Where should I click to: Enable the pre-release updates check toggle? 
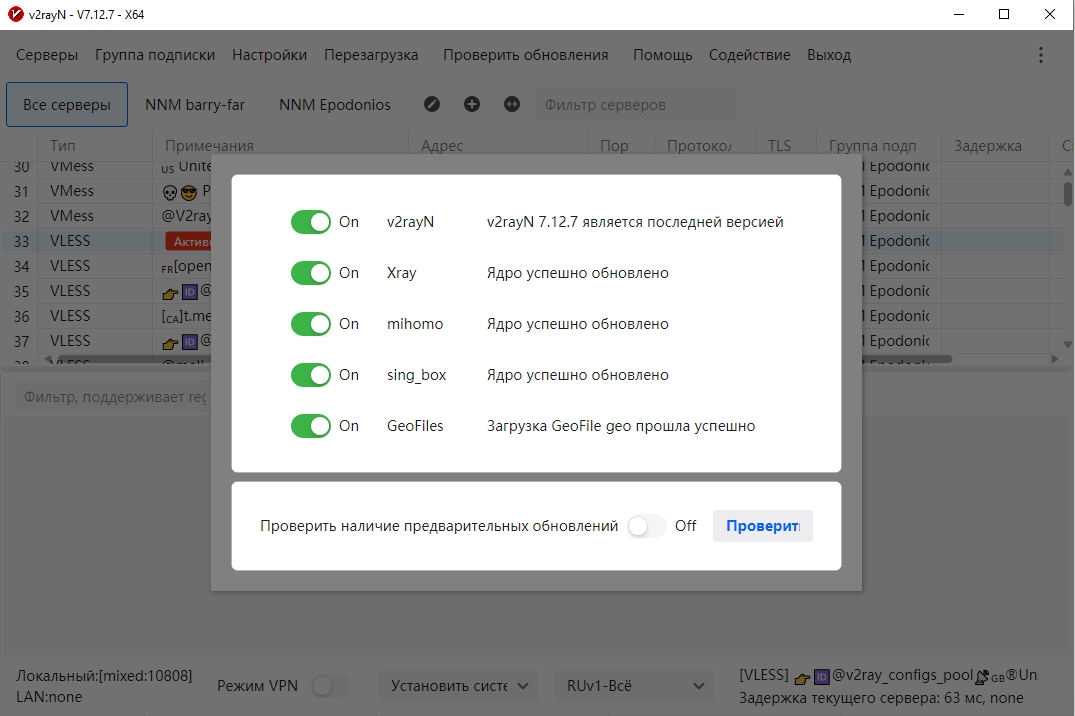pyautogui.click(x=646, y=526)
